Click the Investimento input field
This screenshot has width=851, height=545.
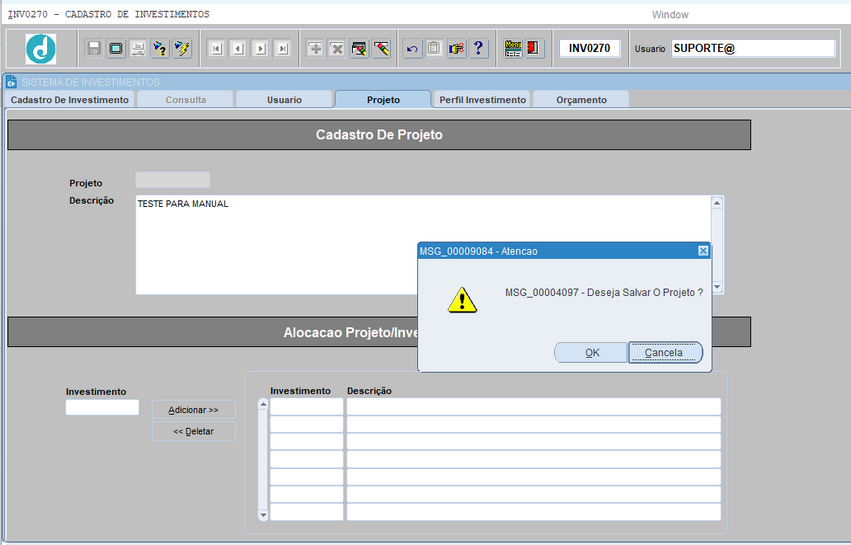[x=102, y=408]
